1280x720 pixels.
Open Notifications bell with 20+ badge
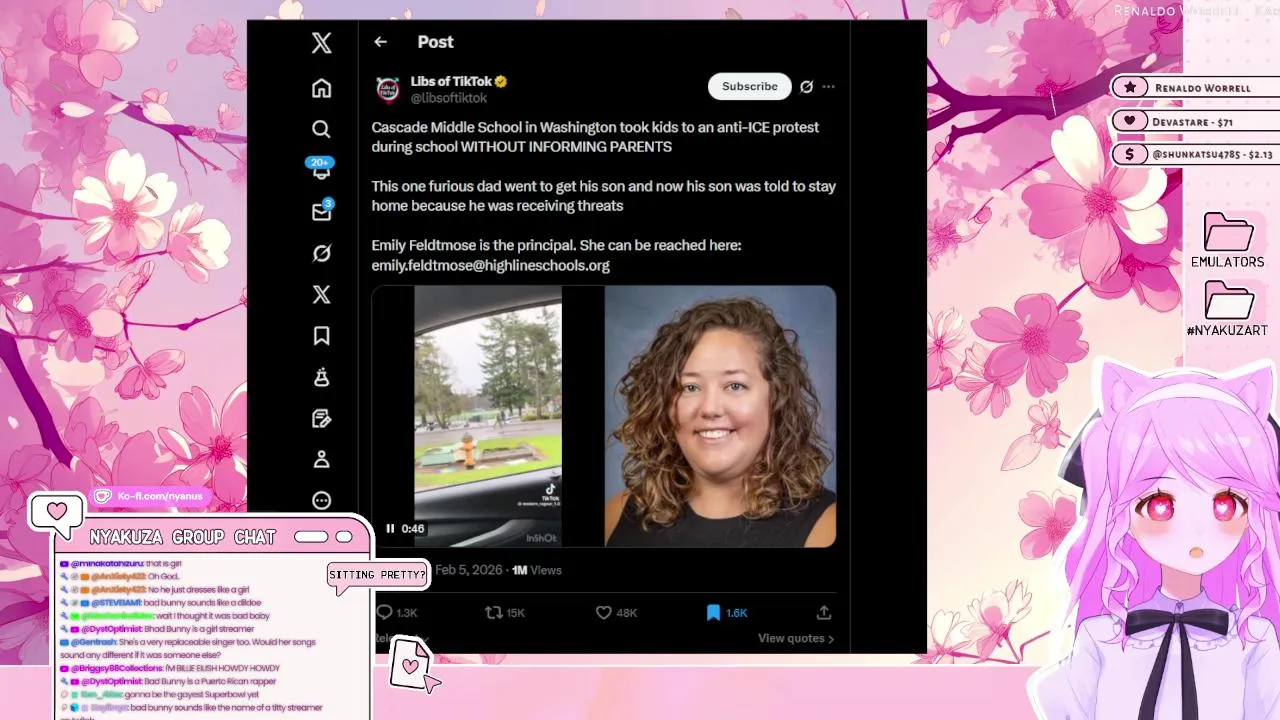coord(321,169)
